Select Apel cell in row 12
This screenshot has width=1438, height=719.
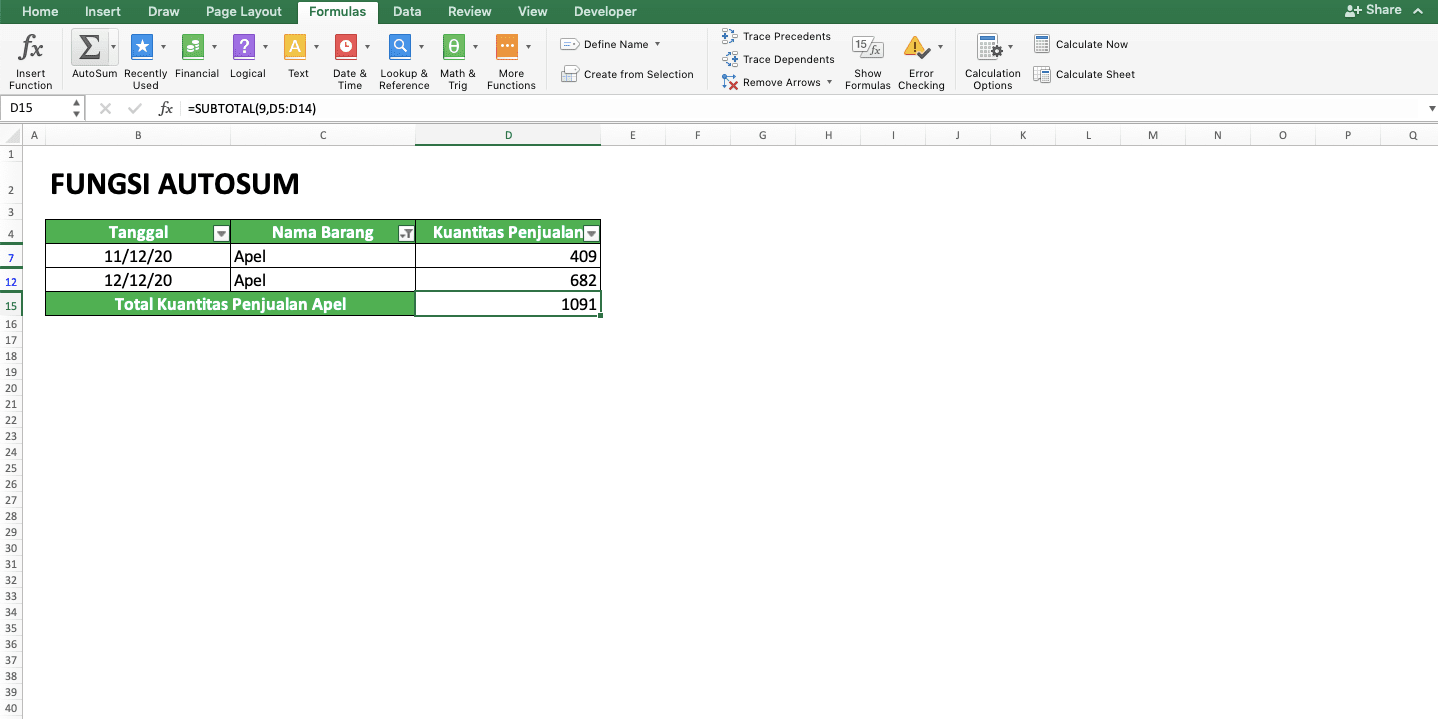coord(323,280)
